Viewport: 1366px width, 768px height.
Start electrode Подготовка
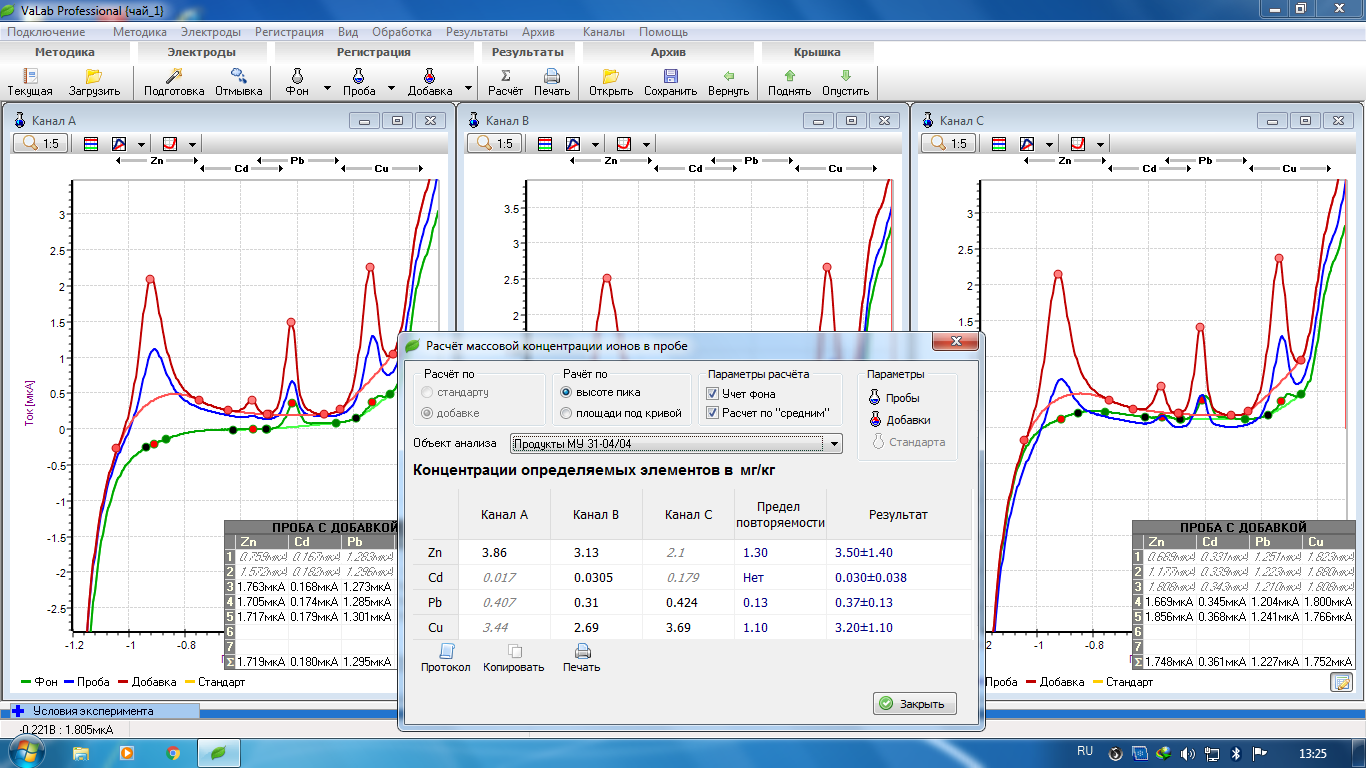(x=173, y=82)
